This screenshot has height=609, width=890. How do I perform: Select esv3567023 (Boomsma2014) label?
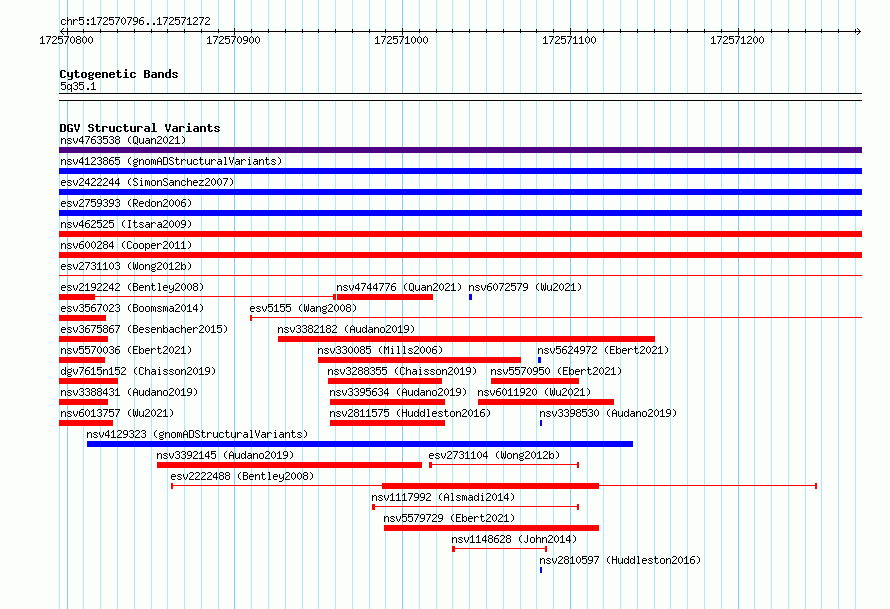pyautogui.click(x=132, y=308)
